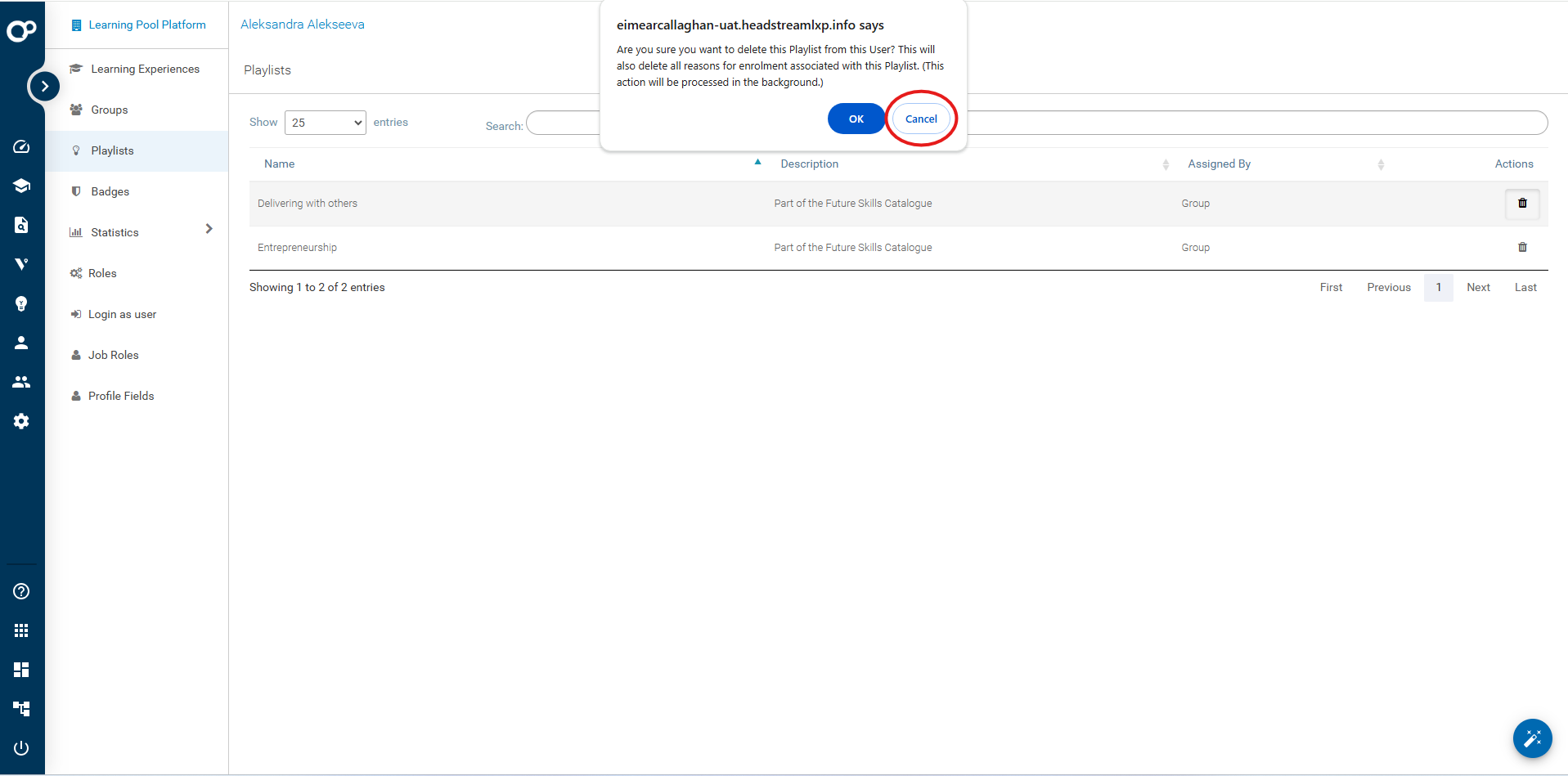The height and width of the screenshot is (776, 1568).
Task: Open the Show entries dropdown
Action: click(325, 123)
